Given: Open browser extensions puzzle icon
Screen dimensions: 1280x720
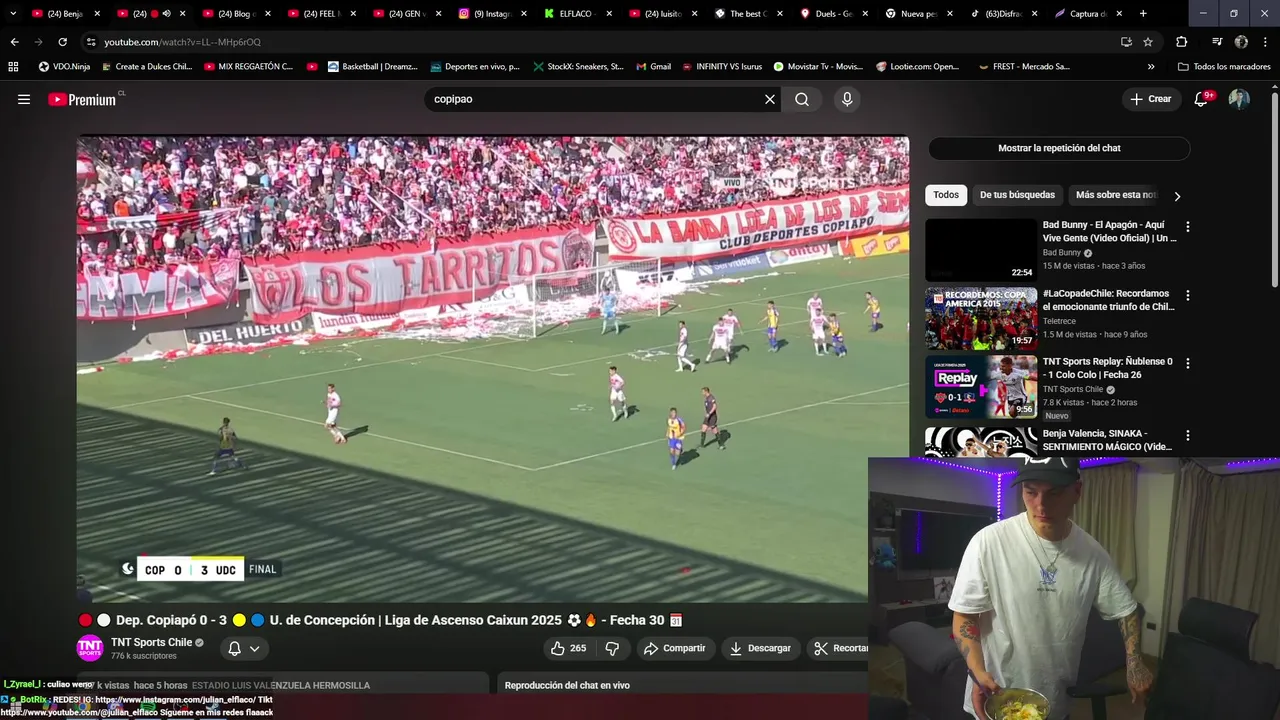Looking at the screenshot, I should pos(1181,42).
